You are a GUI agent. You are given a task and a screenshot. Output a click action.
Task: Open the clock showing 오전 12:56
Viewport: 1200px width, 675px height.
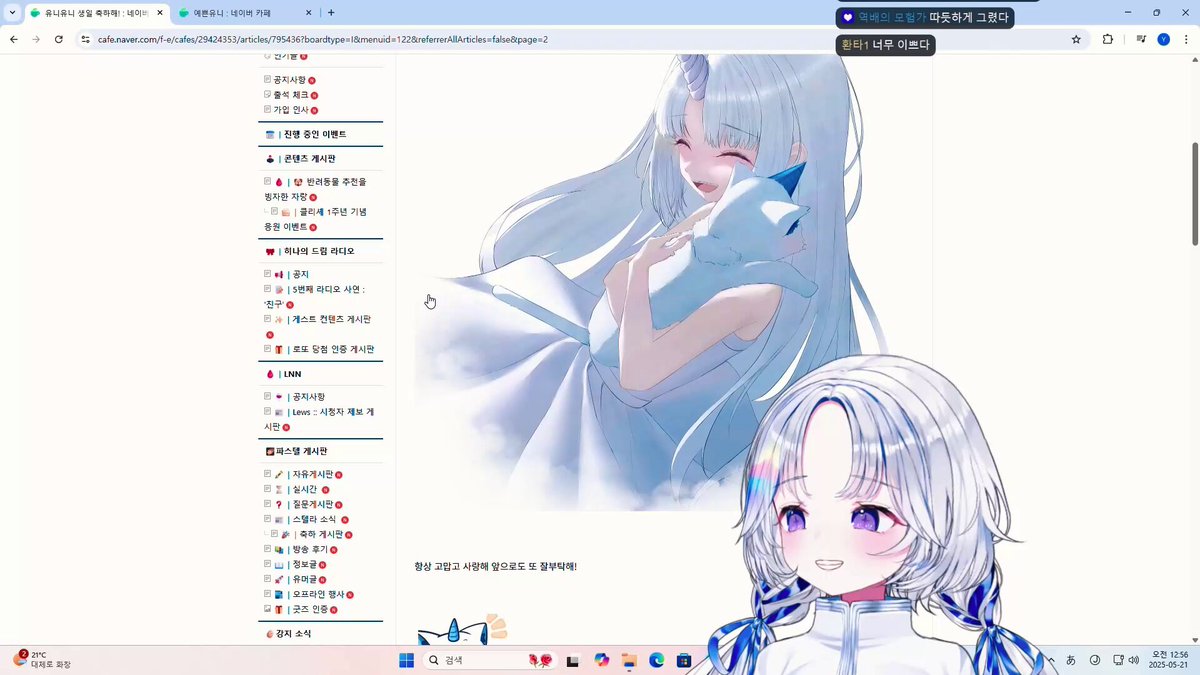pos(1167,659)
